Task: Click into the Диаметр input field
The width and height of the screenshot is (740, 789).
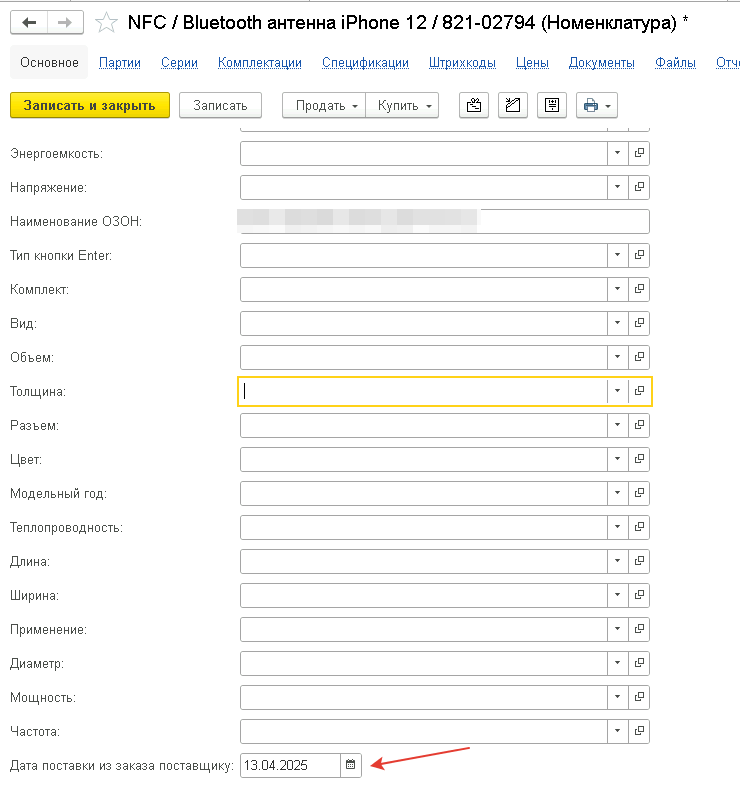Action: click(424, 663)
